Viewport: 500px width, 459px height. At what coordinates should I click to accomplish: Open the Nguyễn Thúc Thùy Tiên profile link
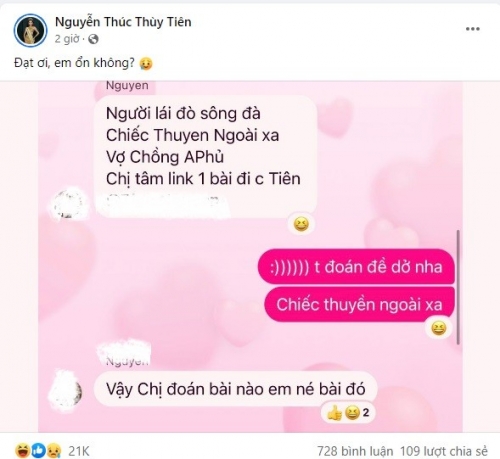point(123,22)
